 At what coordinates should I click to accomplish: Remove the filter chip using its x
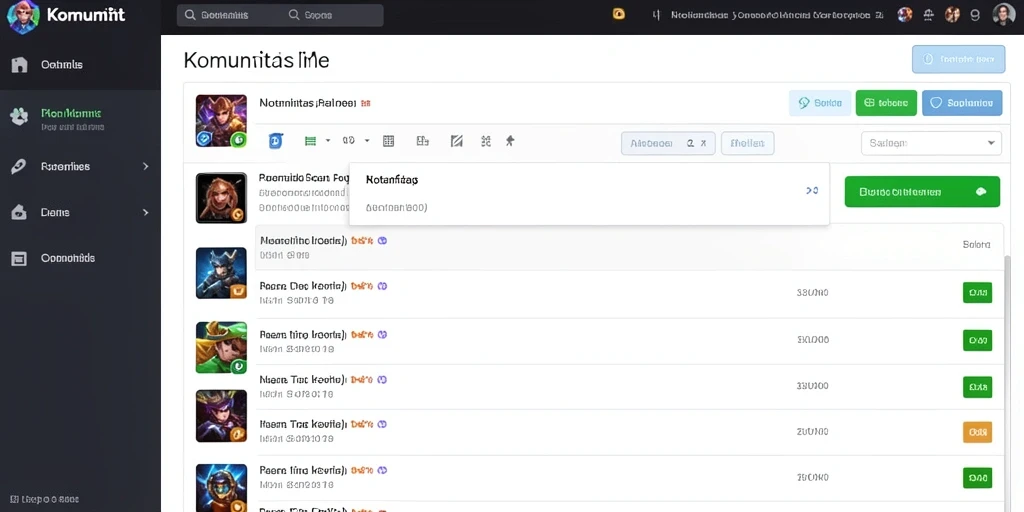703,143
